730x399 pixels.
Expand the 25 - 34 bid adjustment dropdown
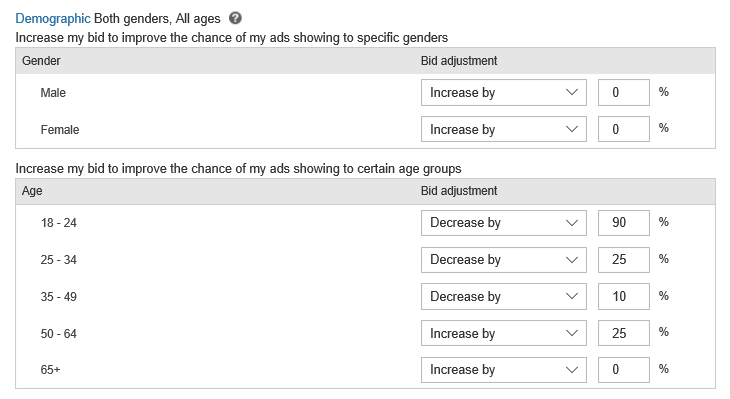[504, 259]
